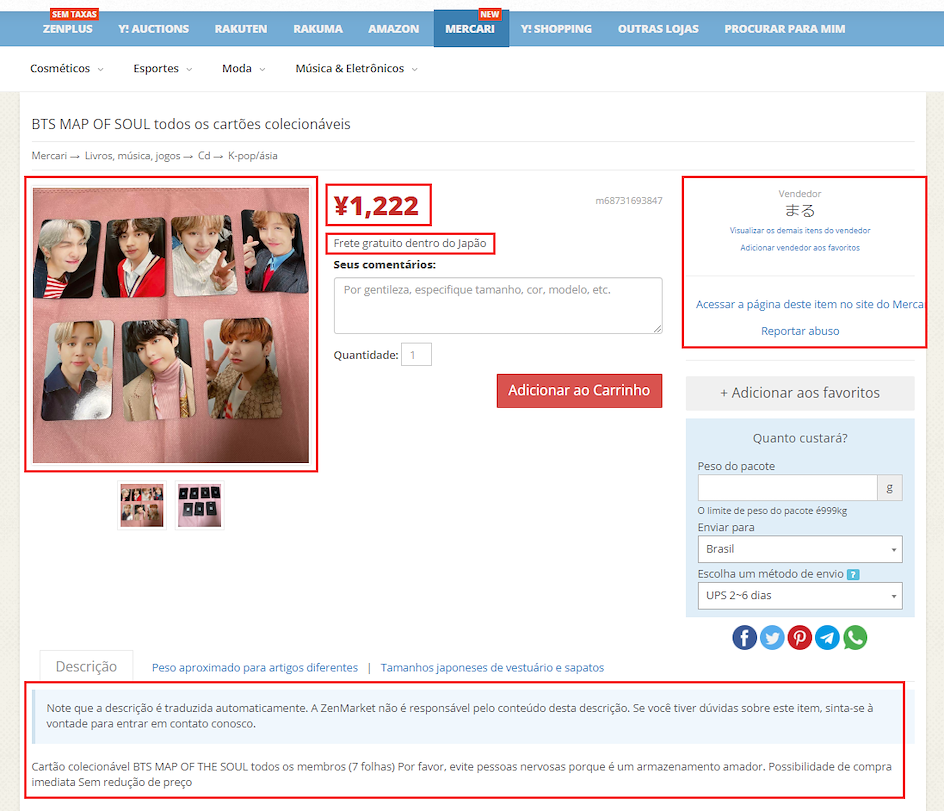Click item ID m68731693847
This screenshot has width=944, height=811.
[629, 200]
